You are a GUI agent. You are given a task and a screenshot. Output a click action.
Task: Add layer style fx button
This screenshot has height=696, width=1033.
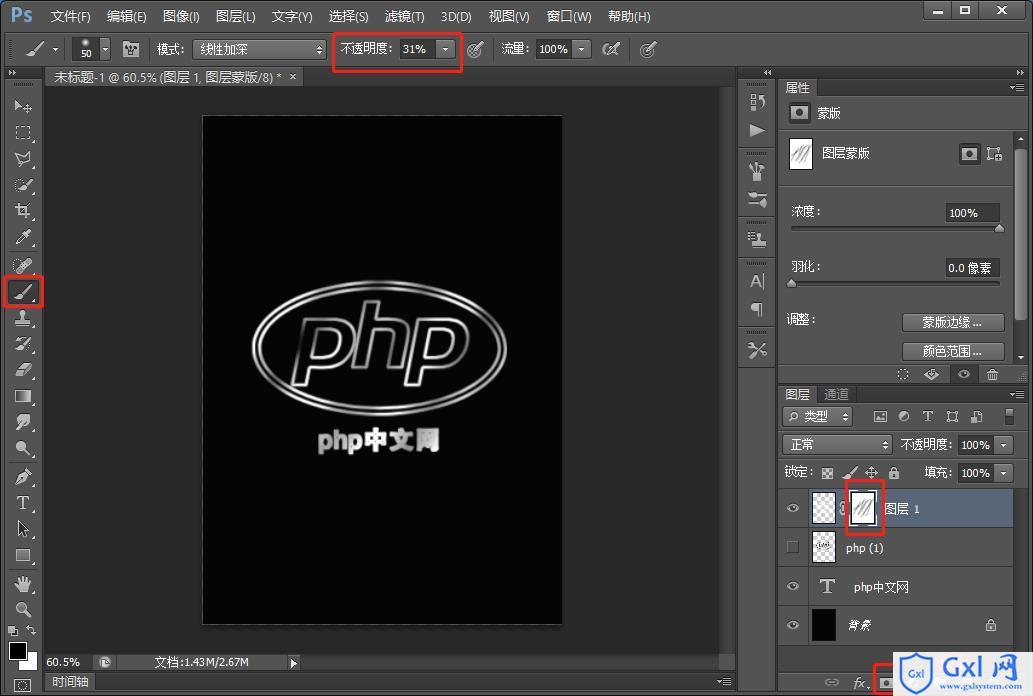tap(860, 683)
